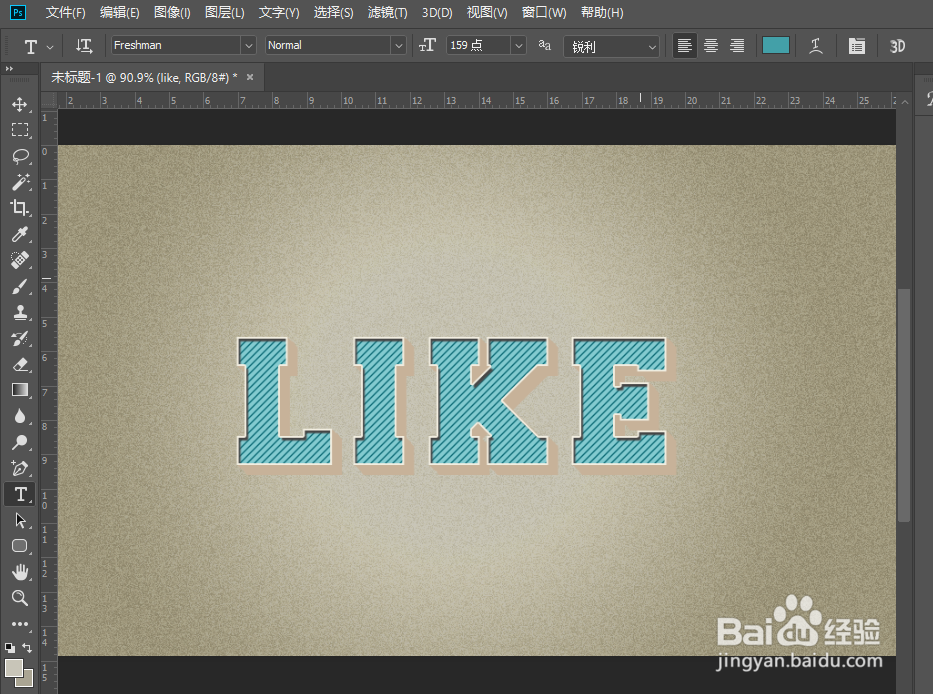Image resolution: width=933 pixels, height=694 pixels.
Task: Select the Eraser tool
Action: click(x=20, y=364)
